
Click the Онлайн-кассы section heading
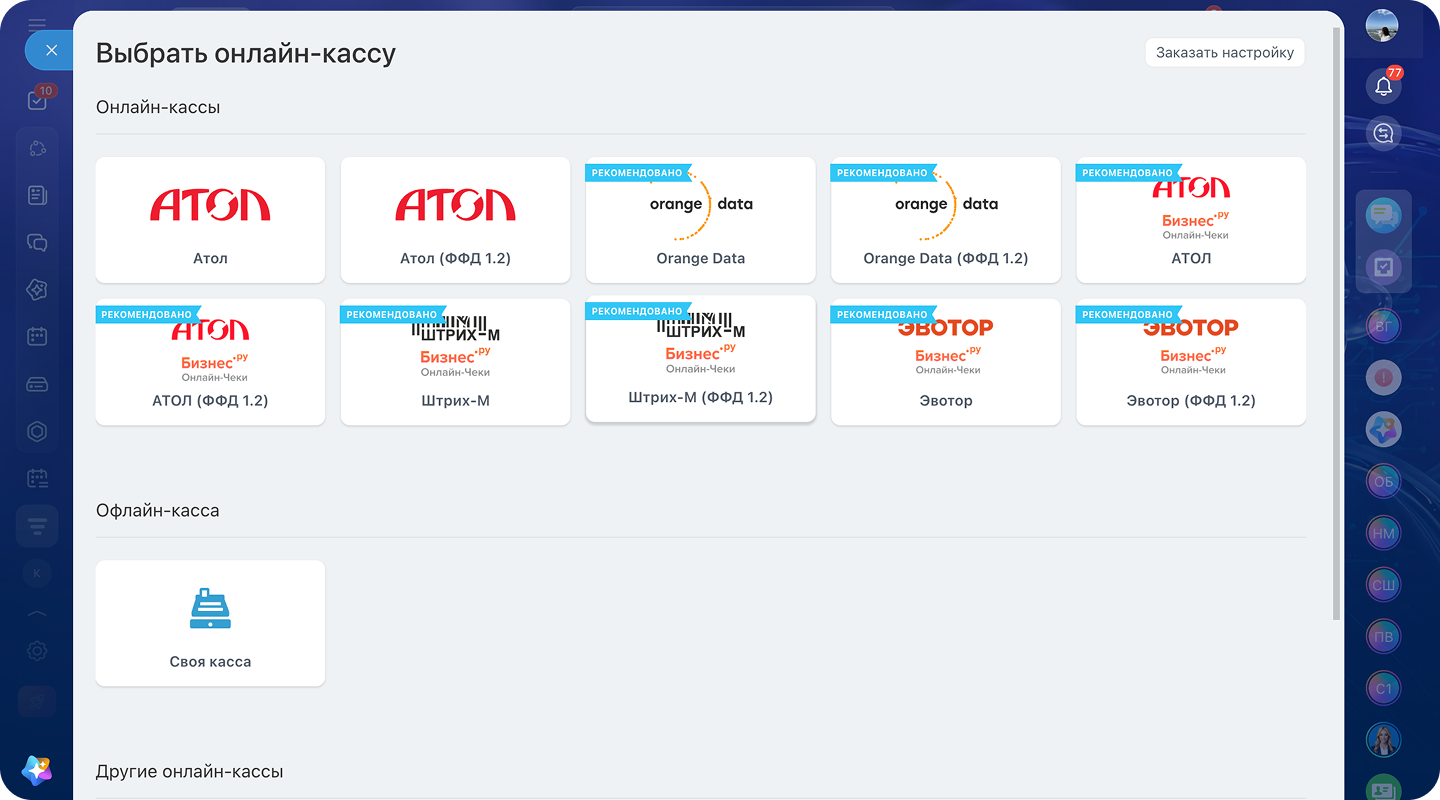(x=158, y=107)
